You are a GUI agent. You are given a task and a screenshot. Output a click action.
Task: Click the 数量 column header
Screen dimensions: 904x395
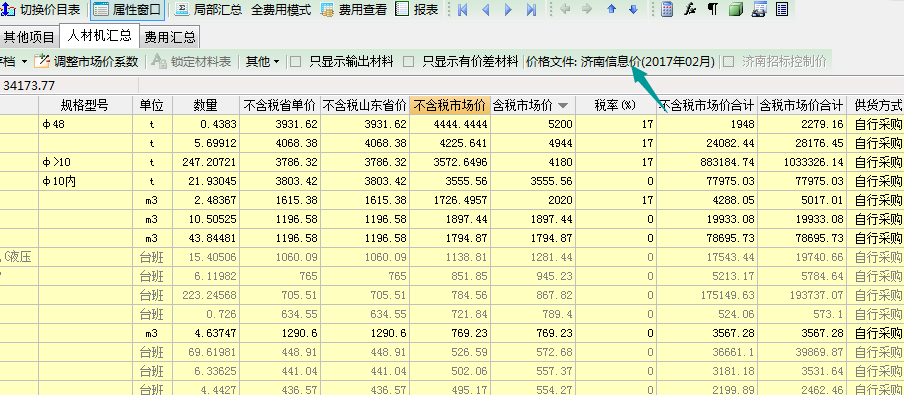click(205, 106)
